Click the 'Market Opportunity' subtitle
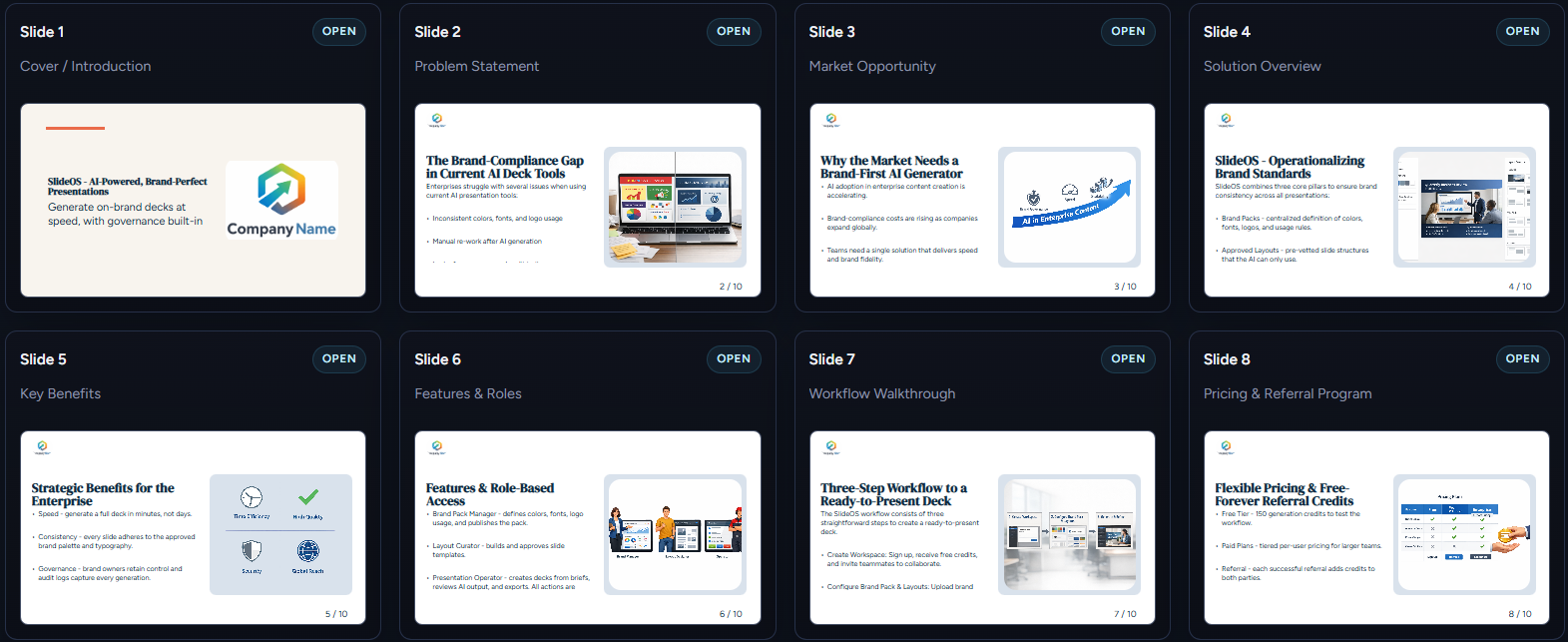The height and width of the screenshot is (642, 1568). 872,66
